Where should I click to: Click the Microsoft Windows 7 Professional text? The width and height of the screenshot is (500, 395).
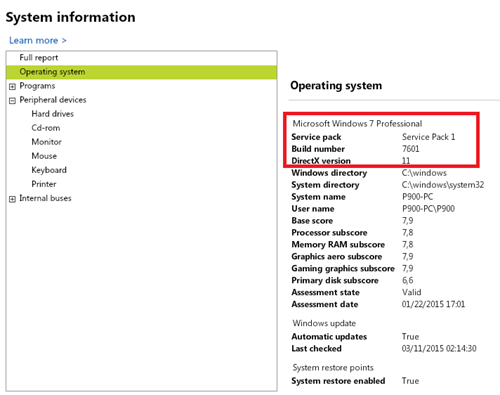[x=357, y=124]
